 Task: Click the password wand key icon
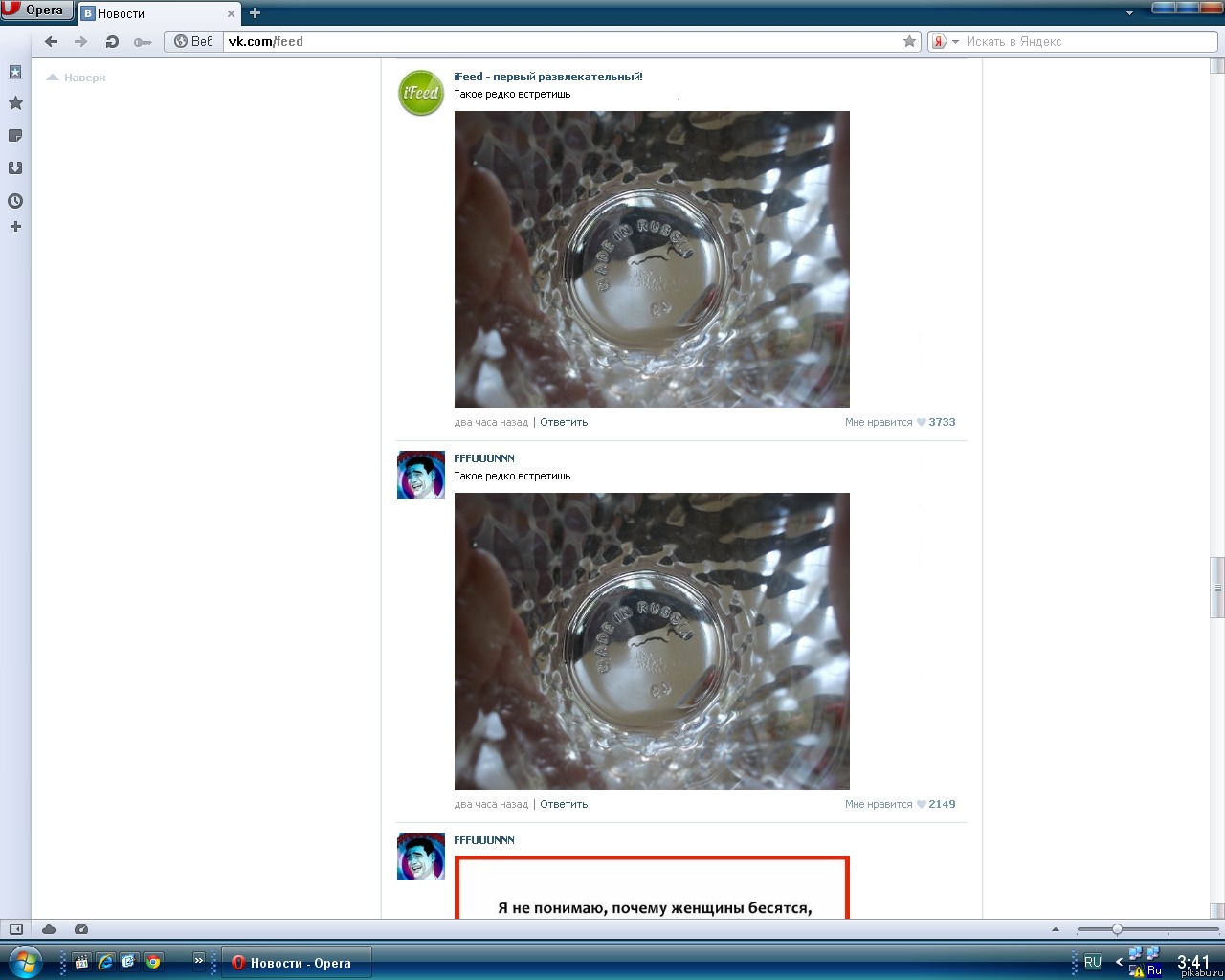tap(143, 42)
